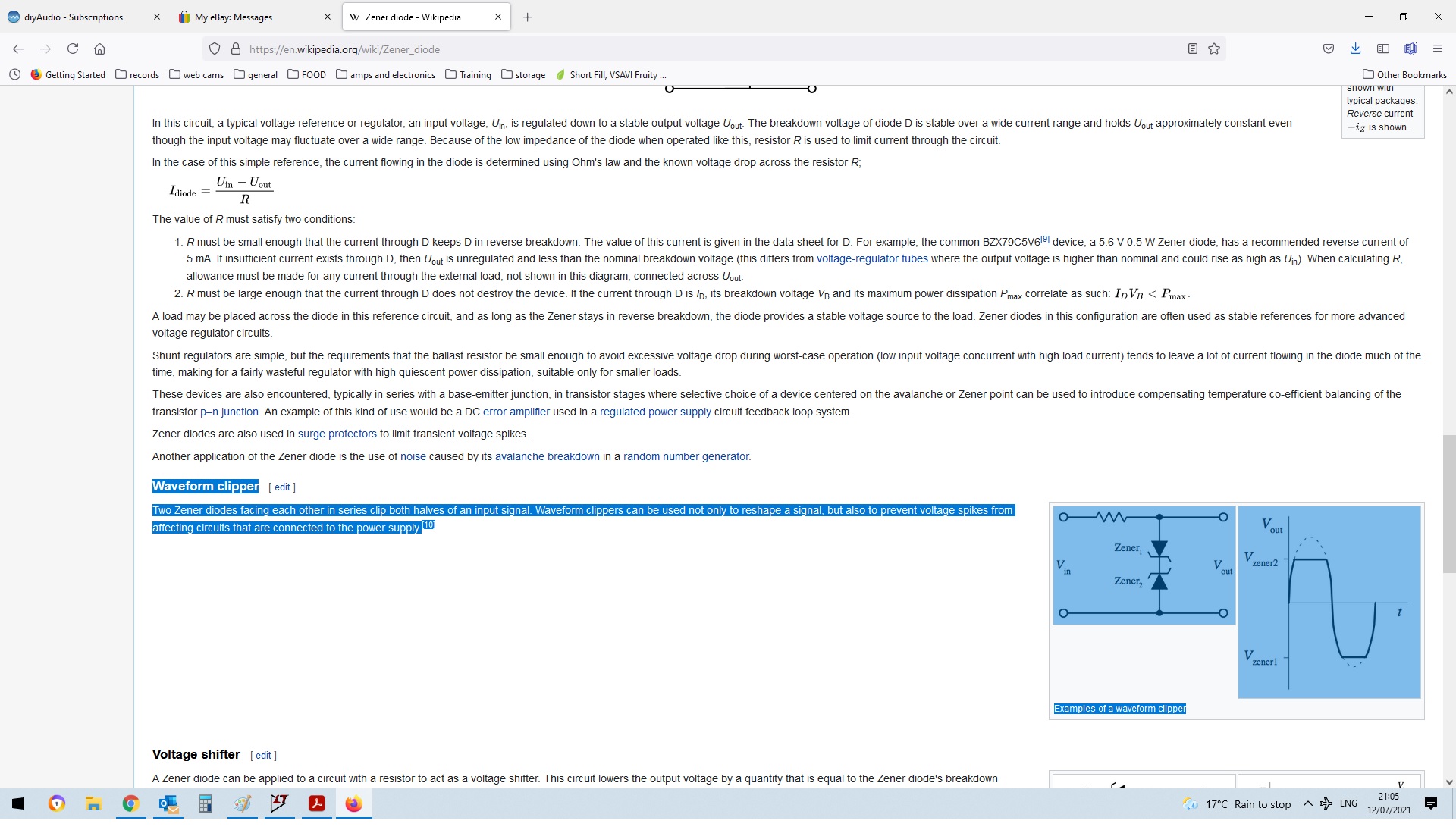The width and height of the screenshot is (1456, 830).
Task: Go back with the browser back arrow
Action: 18,49
